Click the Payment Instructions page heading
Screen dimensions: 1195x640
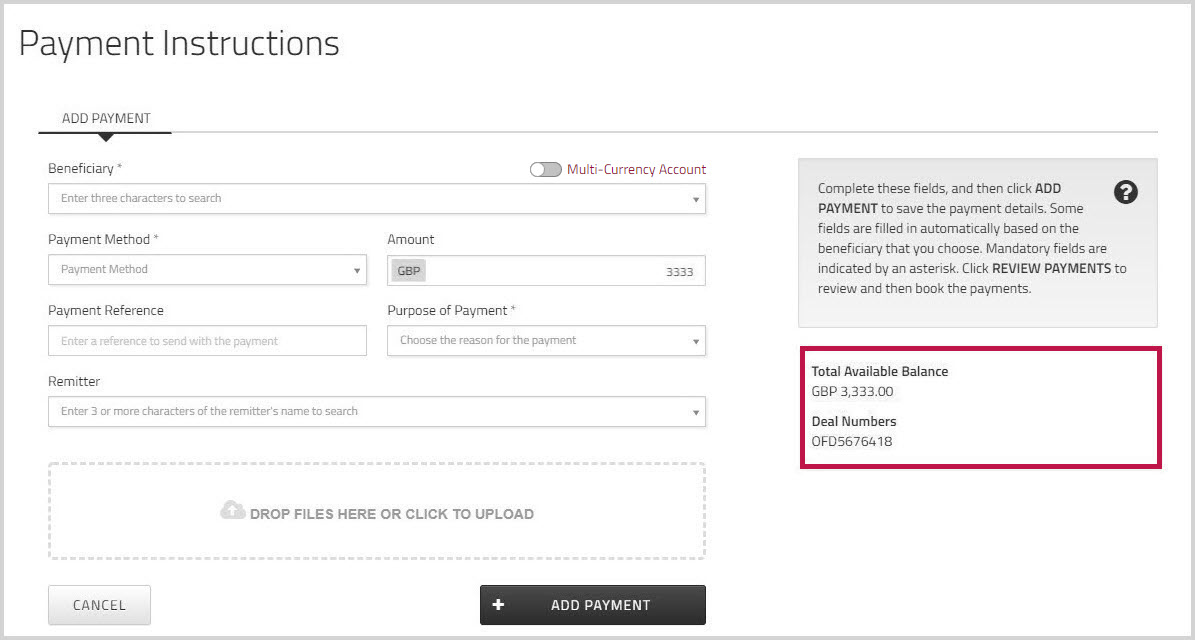coord(179,44)
